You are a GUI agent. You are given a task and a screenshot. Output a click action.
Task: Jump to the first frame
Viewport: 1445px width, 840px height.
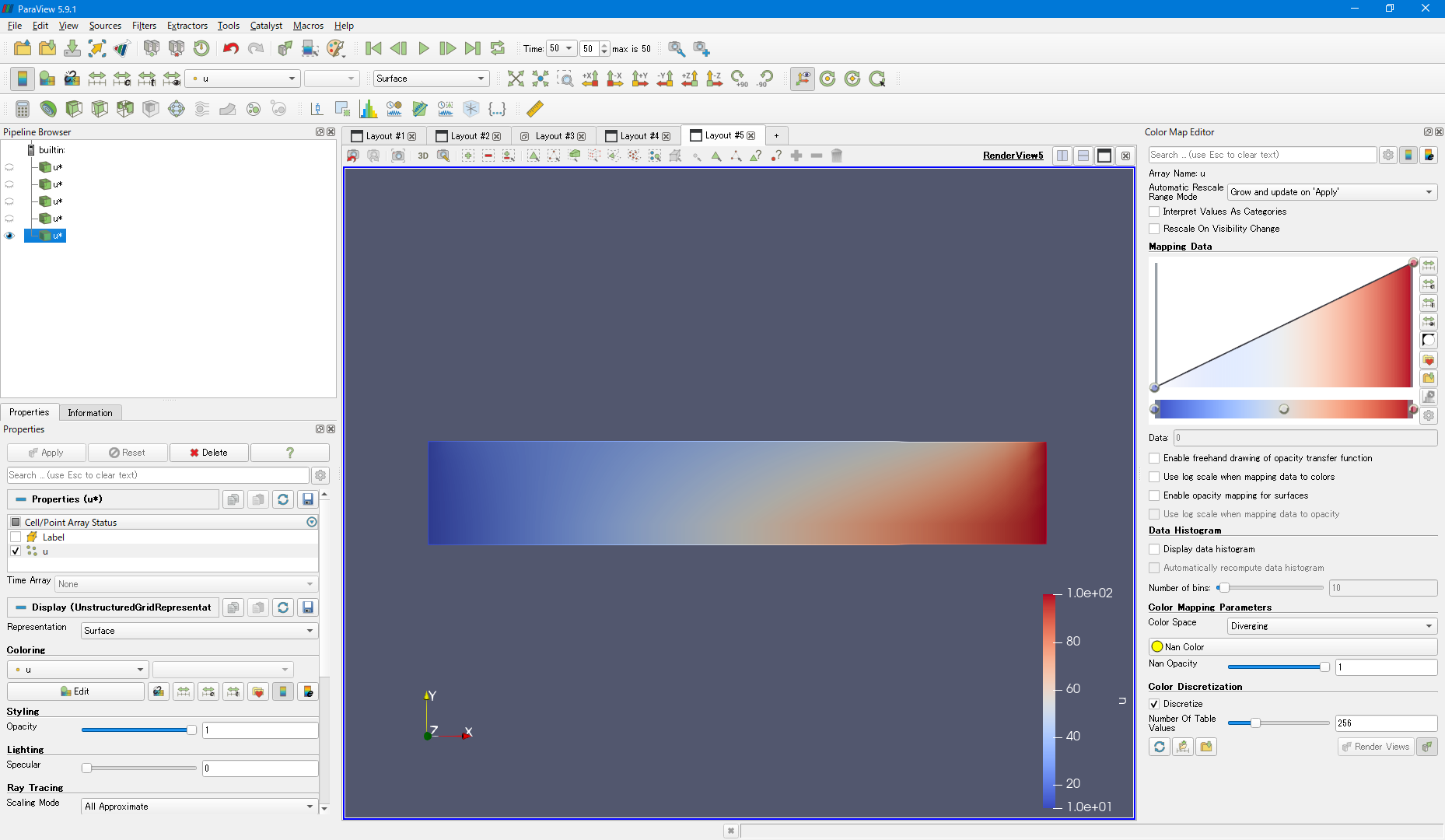[373, 48]
